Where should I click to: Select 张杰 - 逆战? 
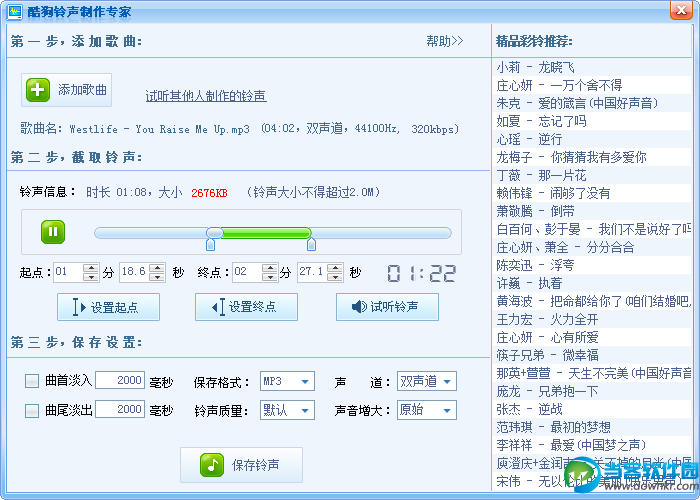(592, 409)
